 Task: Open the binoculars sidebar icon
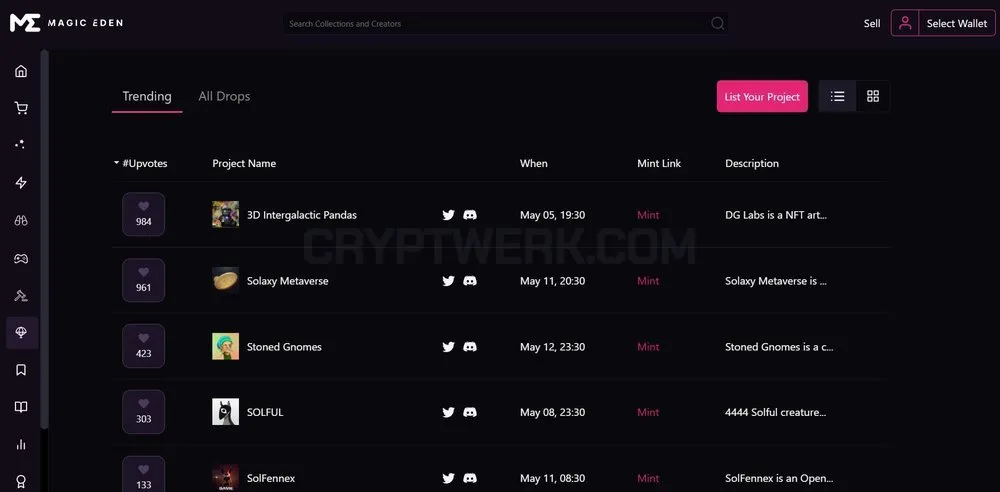21,221
